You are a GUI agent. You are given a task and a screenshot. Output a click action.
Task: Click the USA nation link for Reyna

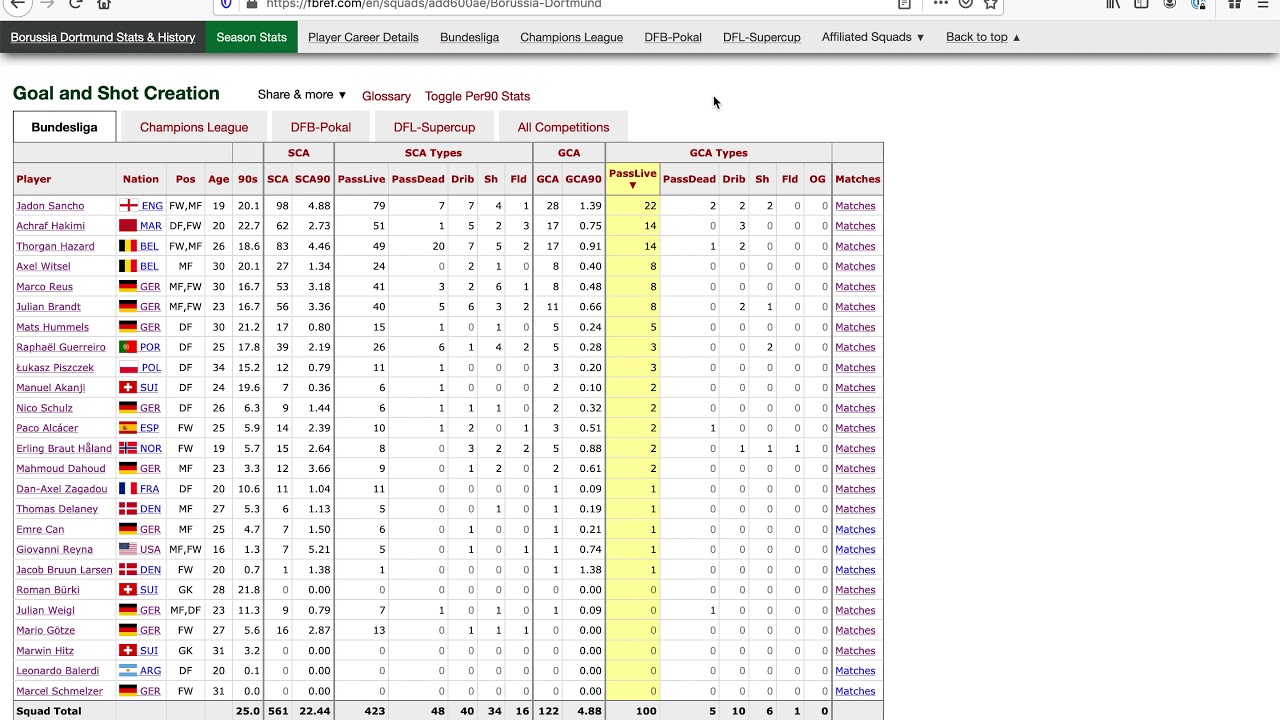(150, 549)
